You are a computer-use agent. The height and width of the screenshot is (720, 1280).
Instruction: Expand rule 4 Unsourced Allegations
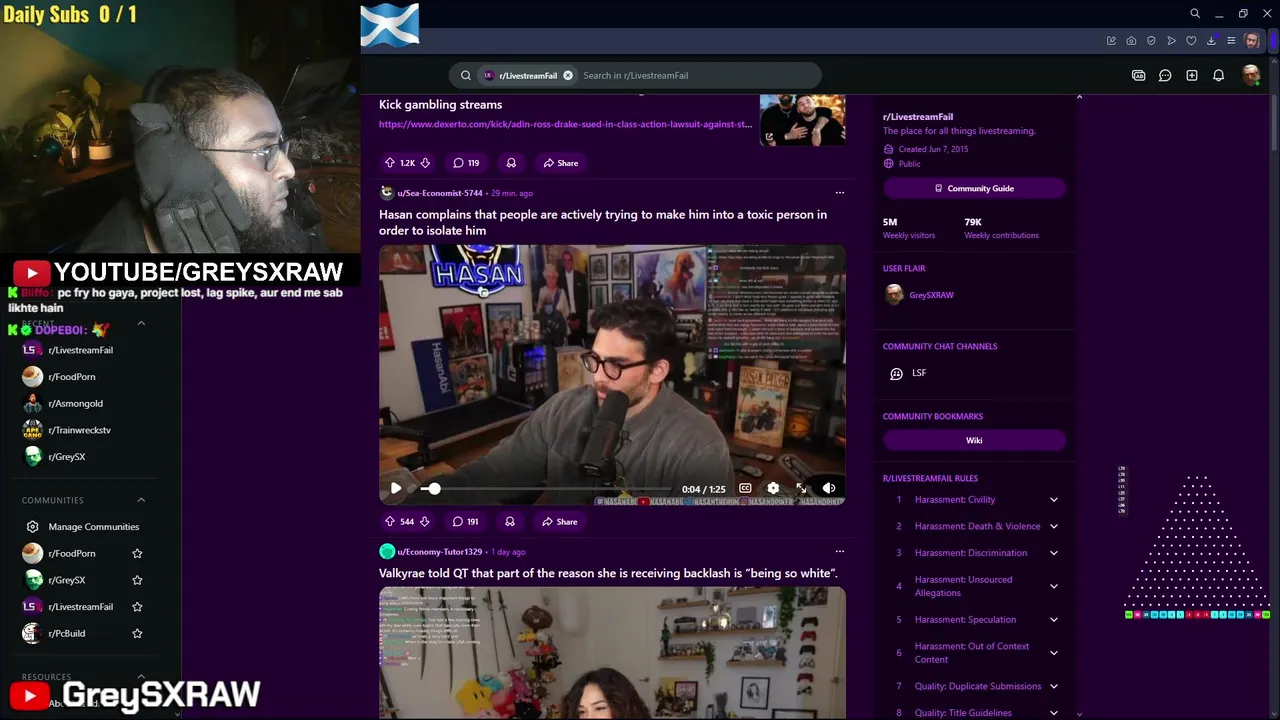(1053, 586)
